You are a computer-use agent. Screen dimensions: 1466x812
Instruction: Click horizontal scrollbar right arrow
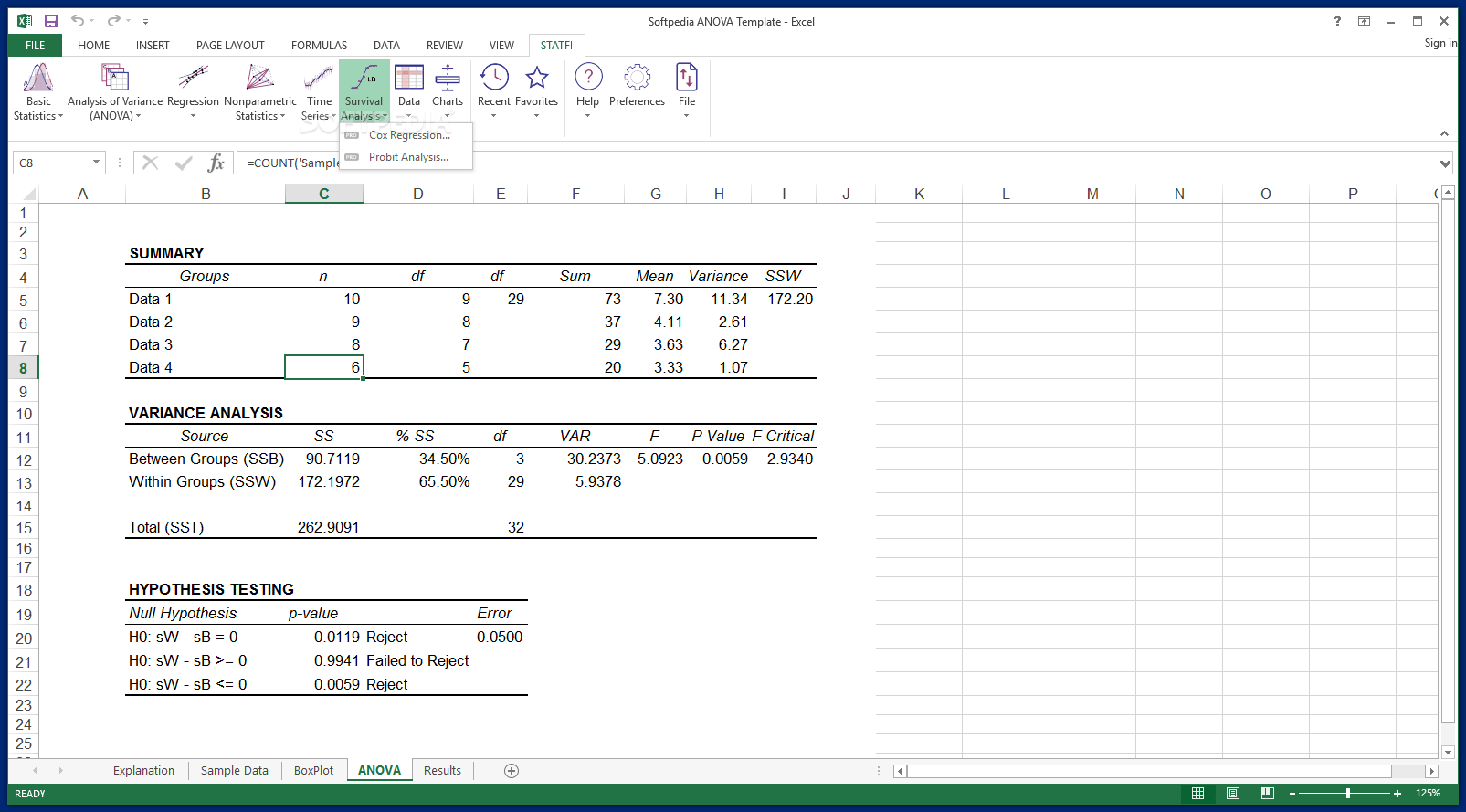(1431, 772)
